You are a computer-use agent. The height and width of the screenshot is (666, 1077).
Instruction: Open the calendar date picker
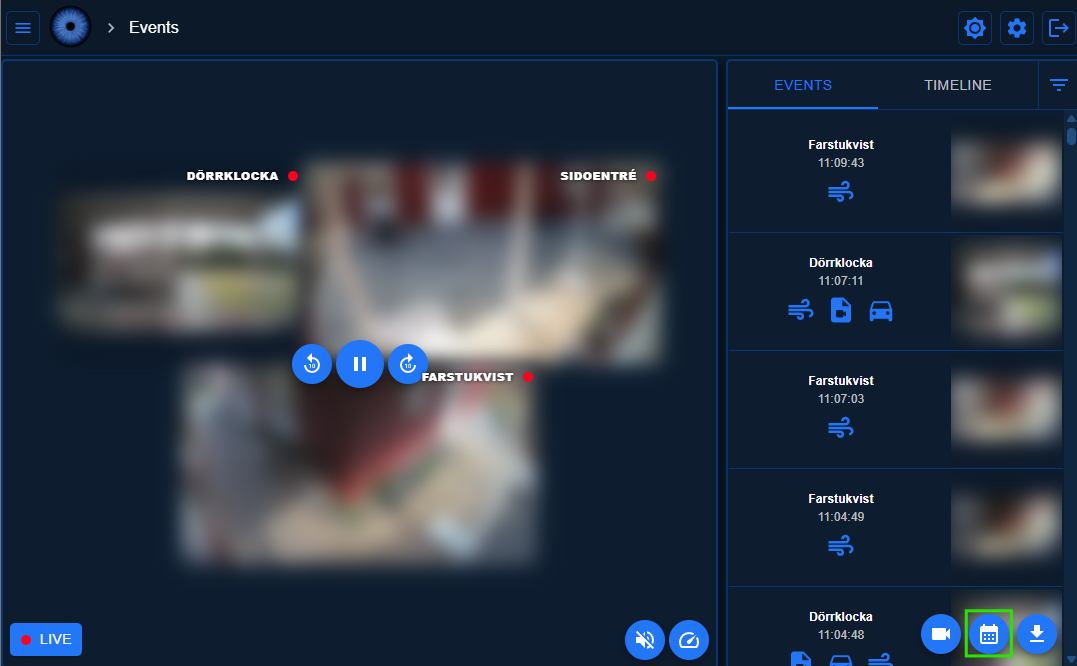[989, 634]
